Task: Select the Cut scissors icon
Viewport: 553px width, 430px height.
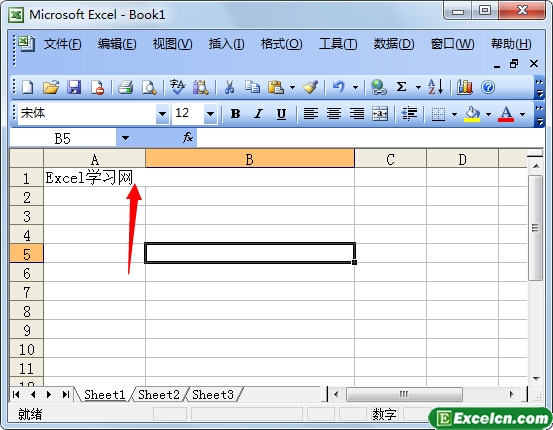Action: point(229,87)
